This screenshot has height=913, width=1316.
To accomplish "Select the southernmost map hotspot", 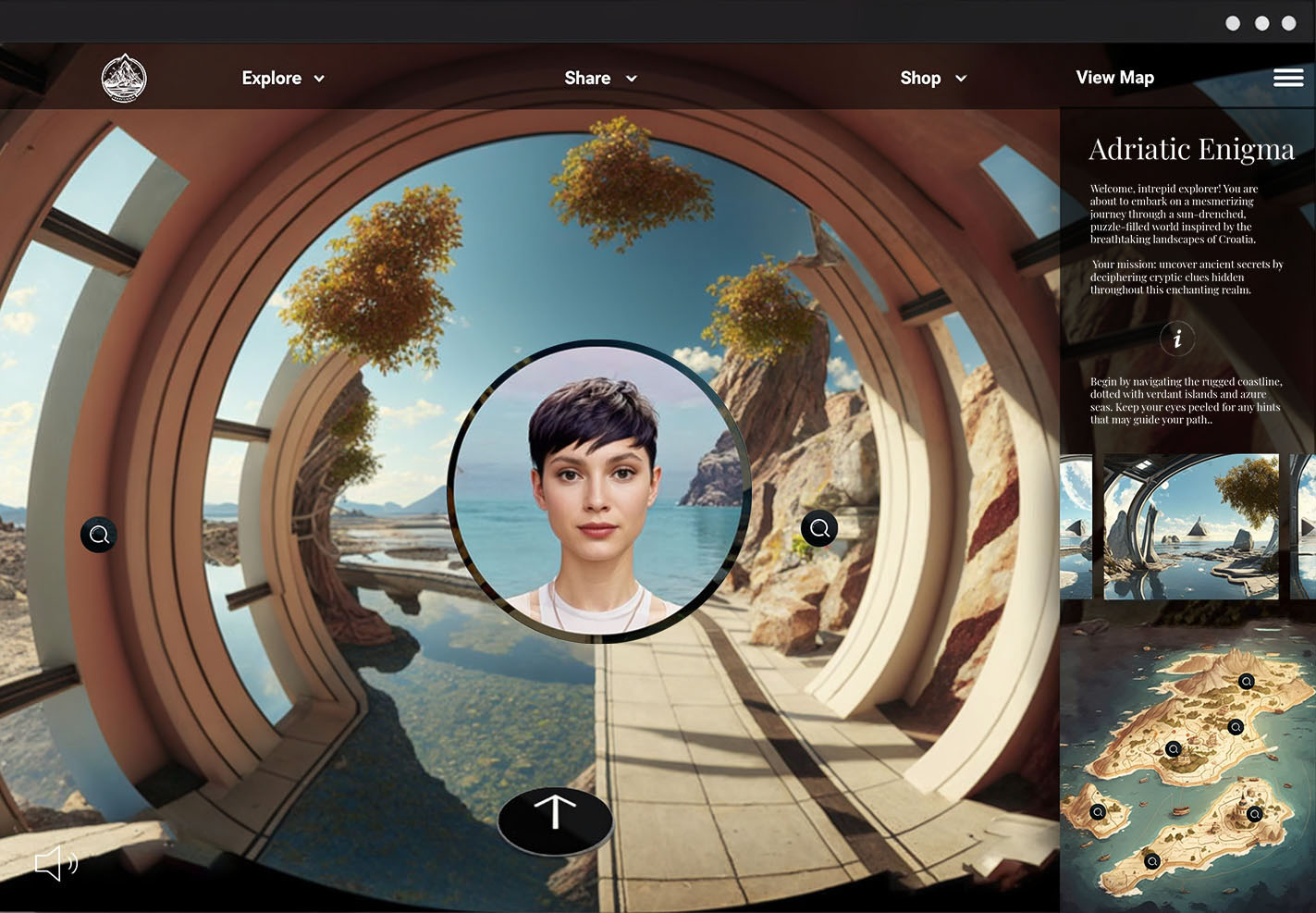I will coord(1152,861).
